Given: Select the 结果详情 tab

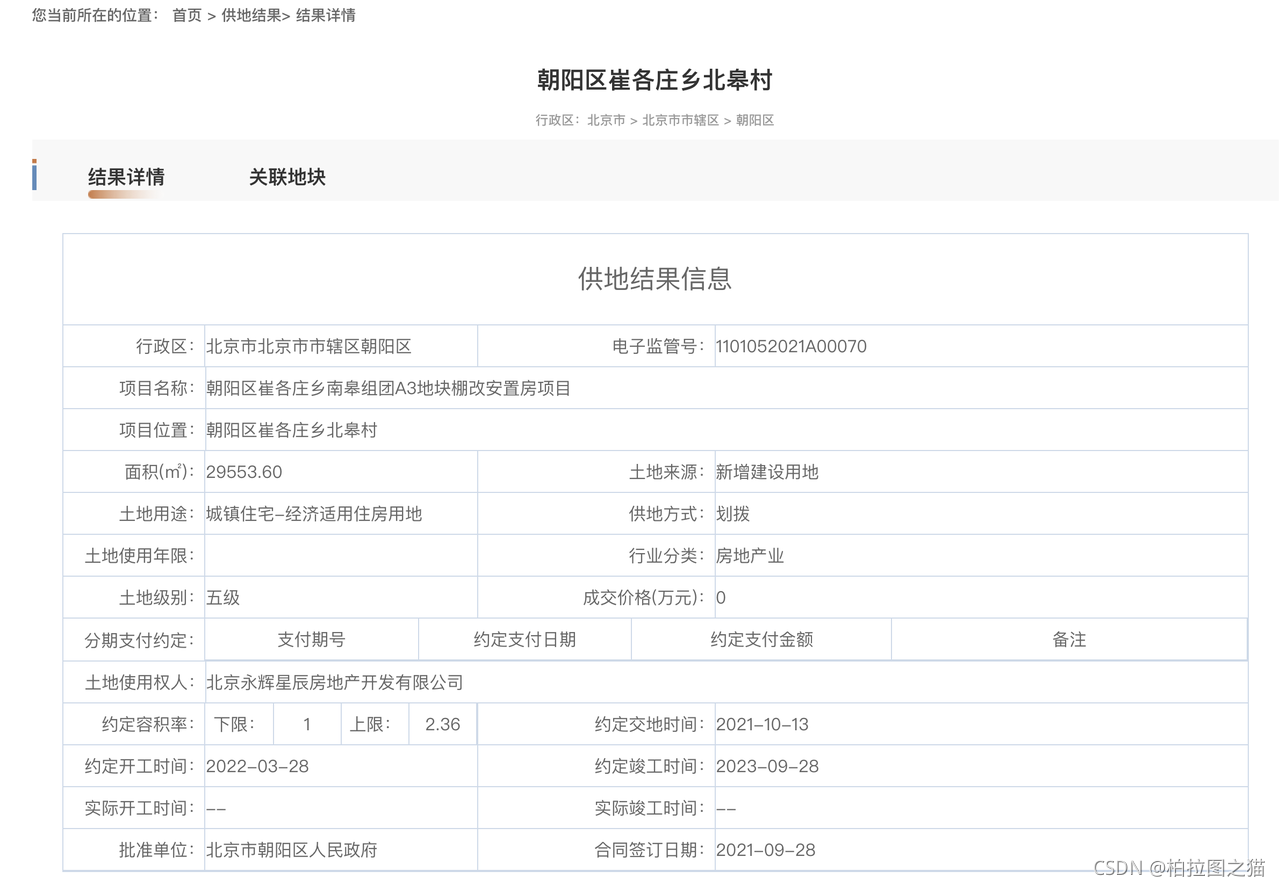Looking at the screenshot, I should coord(126,177).
